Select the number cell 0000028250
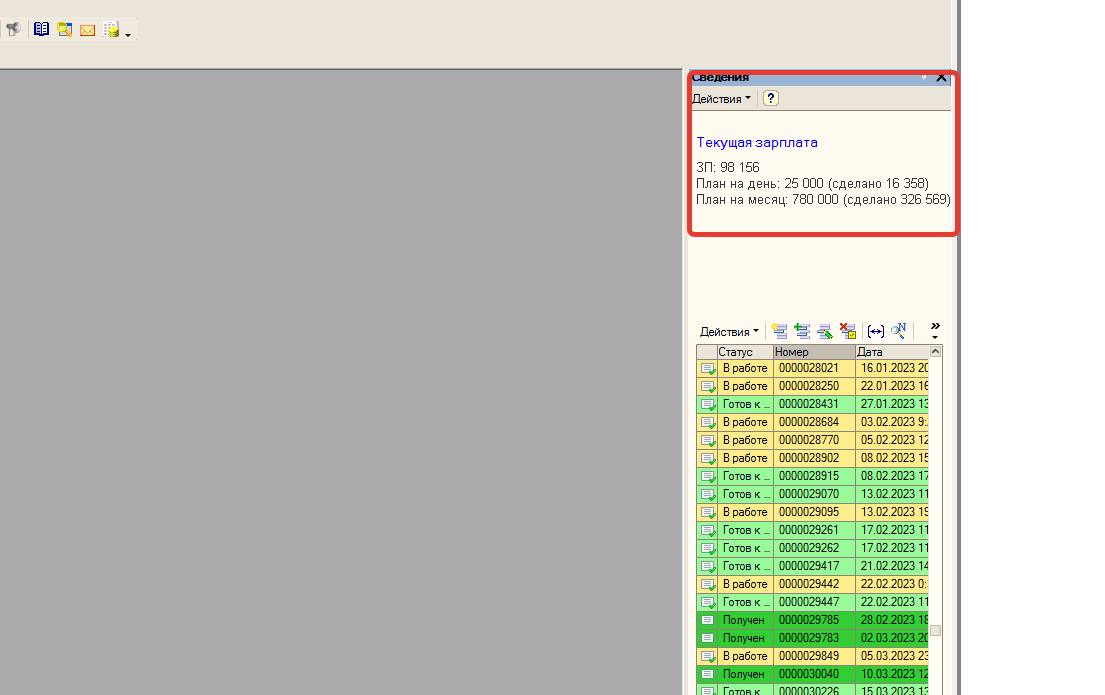The height and width of the screenshot is (695, 1105). [814, 386]
